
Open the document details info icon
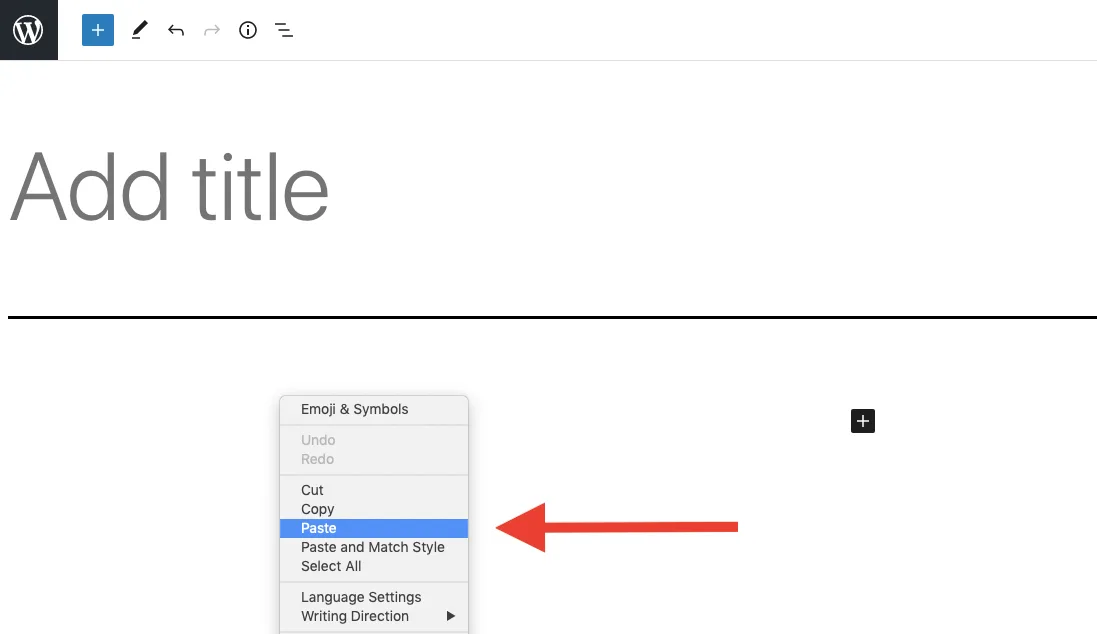[x=248, y=30]
